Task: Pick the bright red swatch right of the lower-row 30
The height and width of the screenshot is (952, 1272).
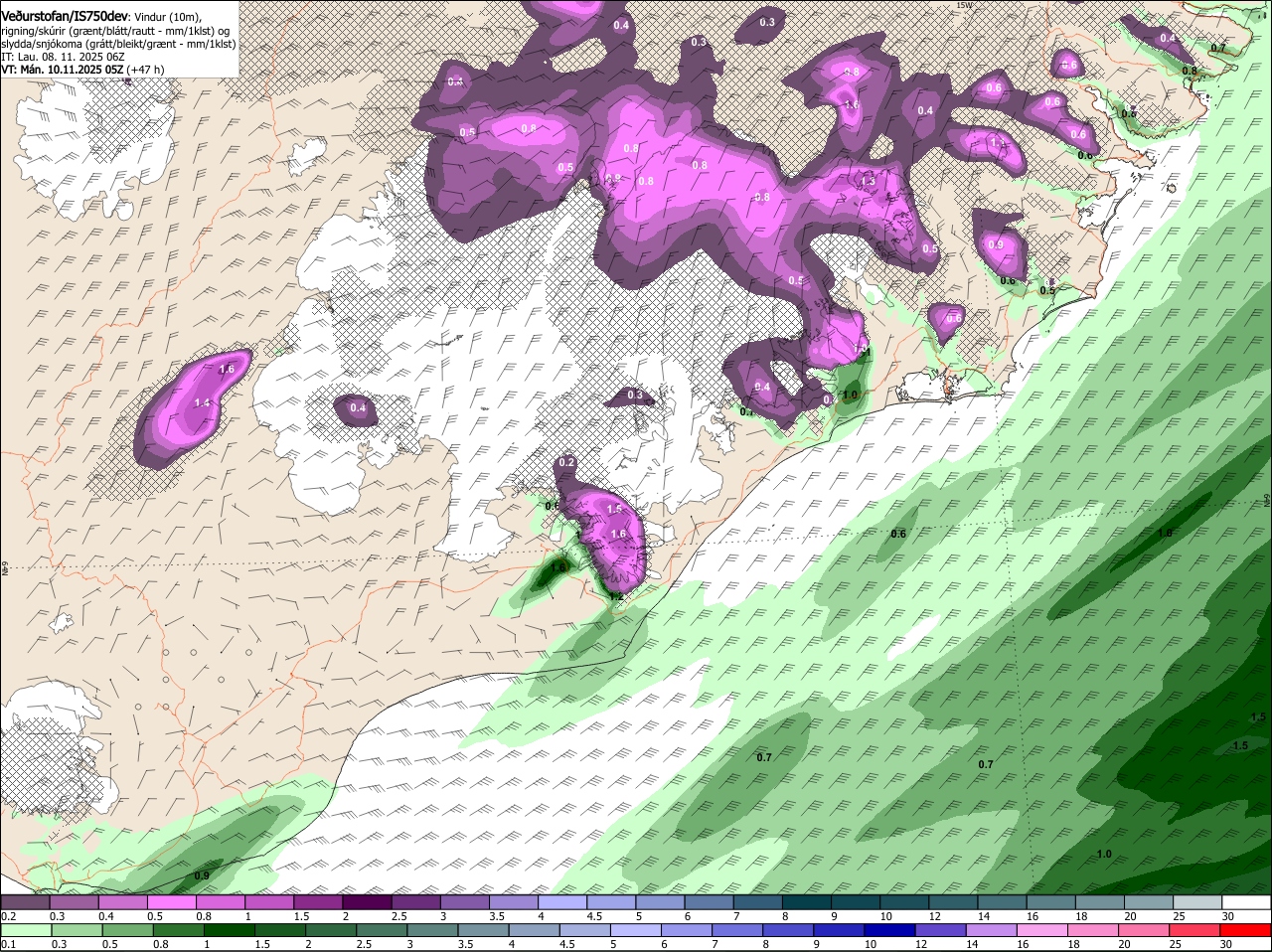Action: point(1247,931)
